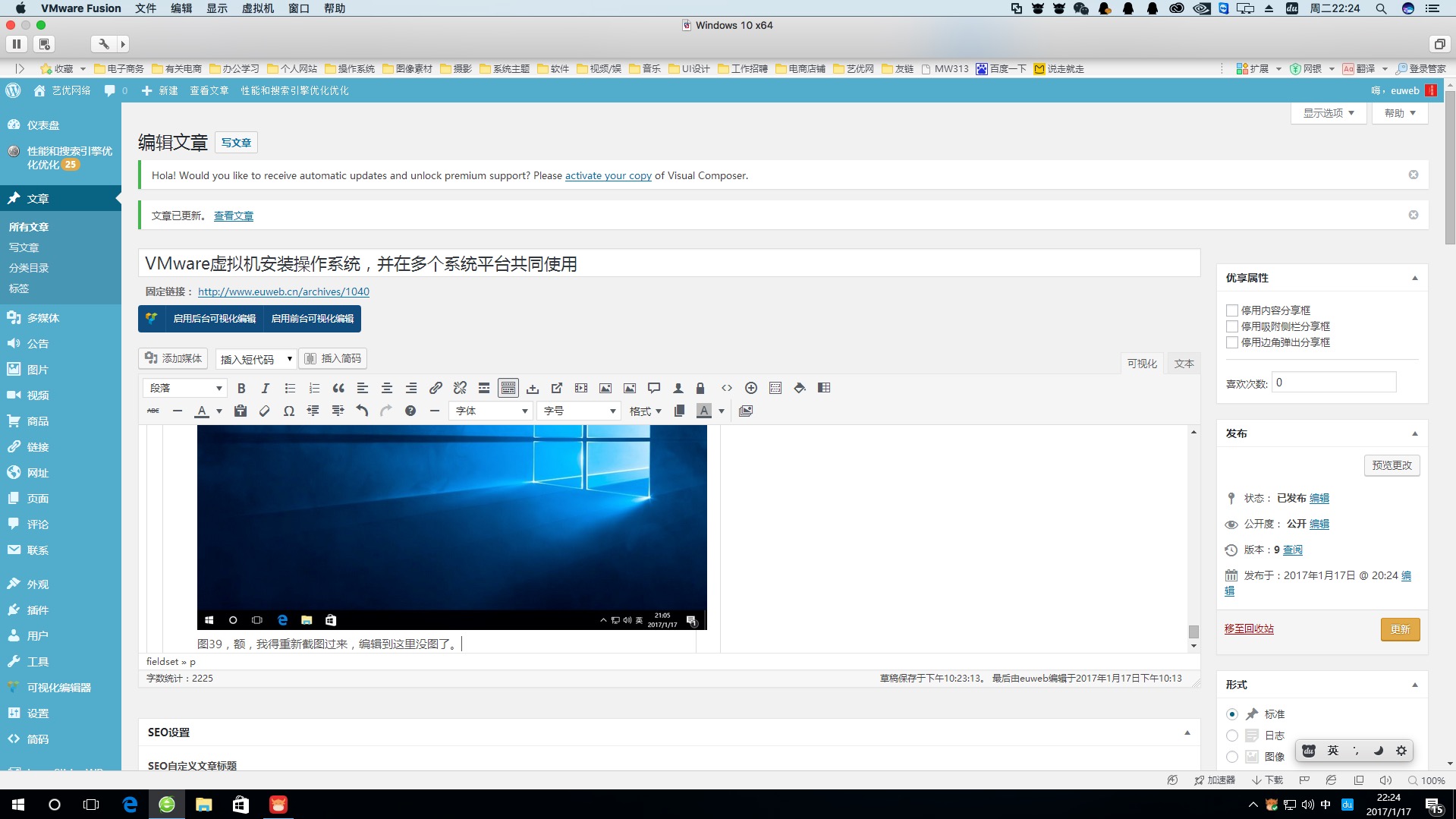The width and height of the screenshot is (1456, 819).
Task: Switch to the 可视化 visual editor tab
Action: [x=1142, y=364]
